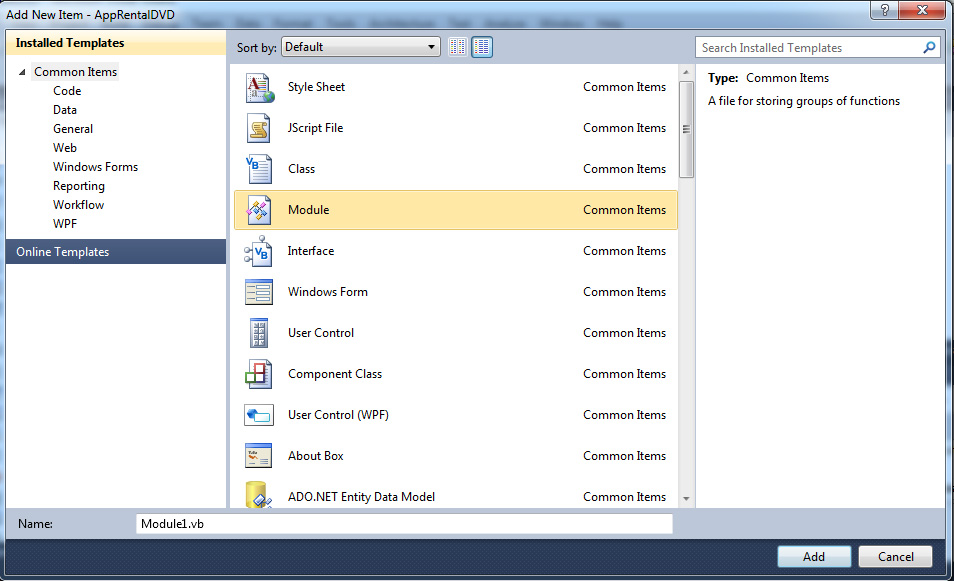Click the "User Control" template name

click(321, 333)
